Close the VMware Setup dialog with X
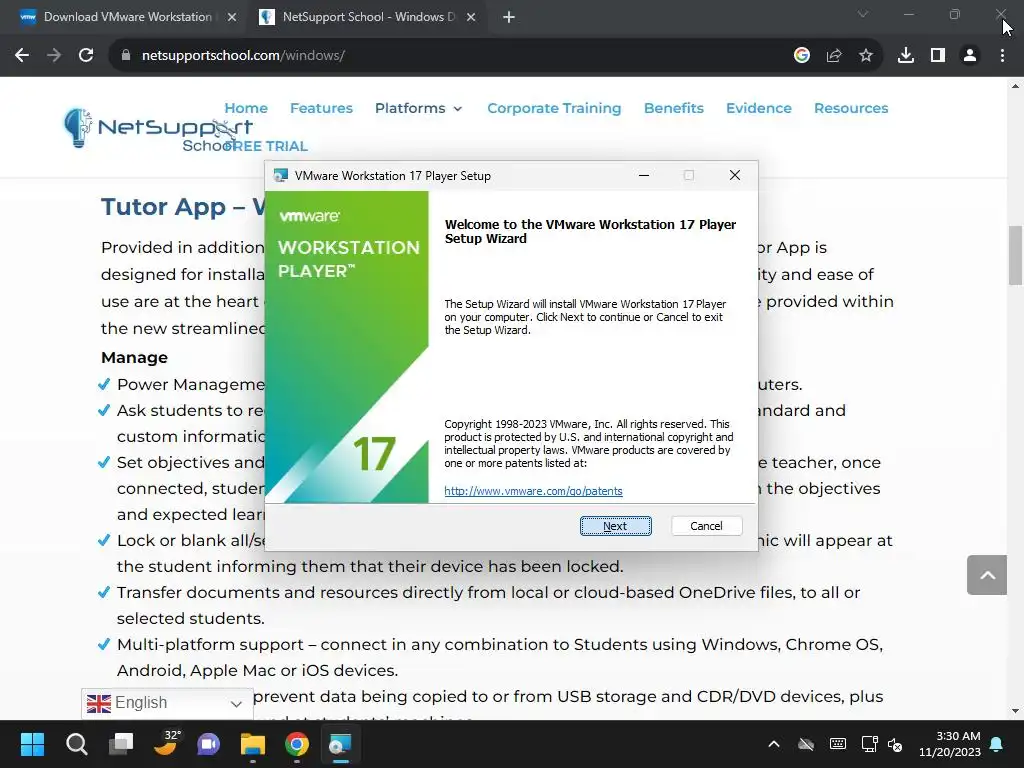1024x768 pixels. click(x=735, y=175)
